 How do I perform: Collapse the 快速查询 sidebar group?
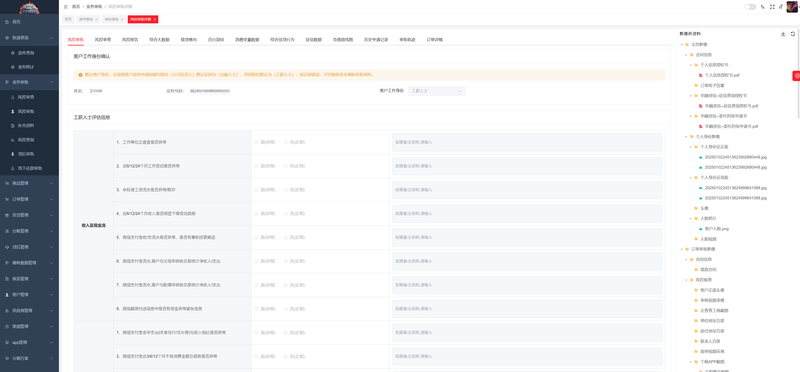coord(52,38)
